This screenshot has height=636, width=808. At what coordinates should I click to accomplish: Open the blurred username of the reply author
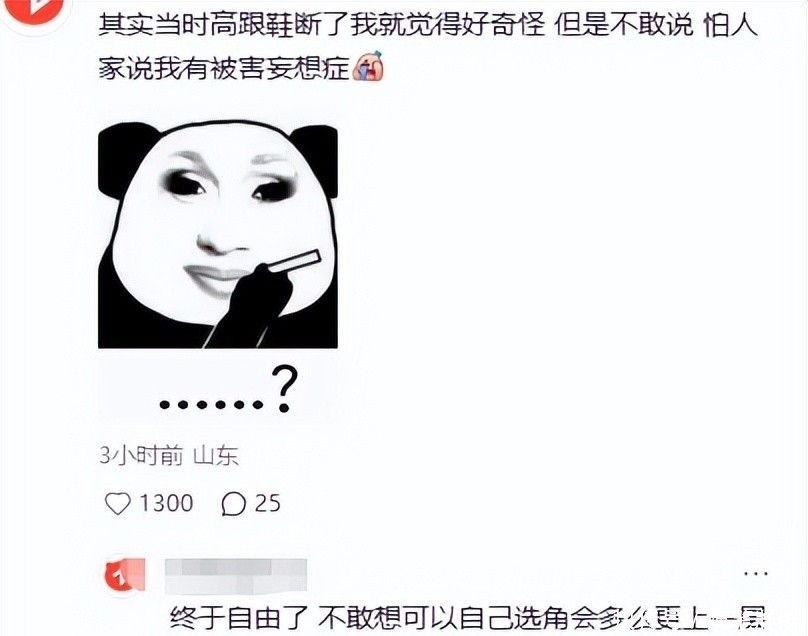[x=236, y=576]
